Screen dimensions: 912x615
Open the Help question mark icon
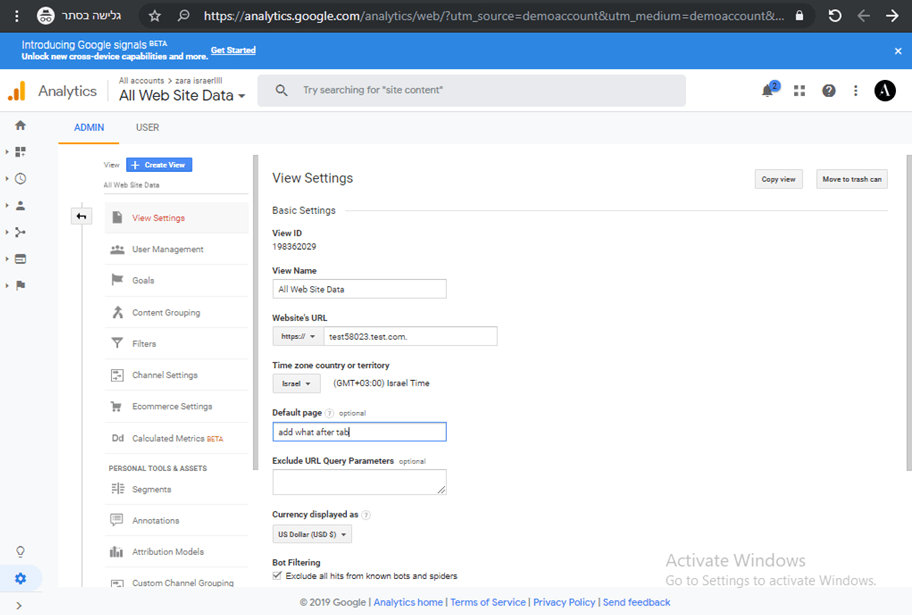pyautogui.click(x=829, y=91)
